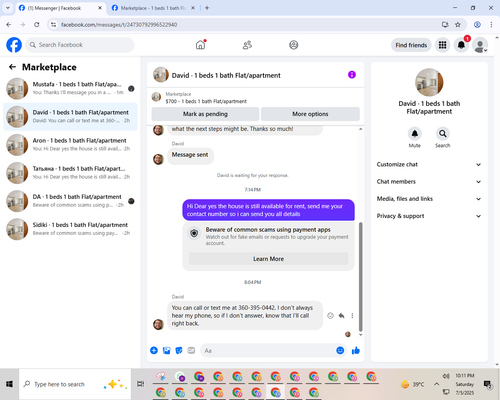The image size is (500, 400).
Task: Open the Татьяна 1 beds 1 bath conversation
Action: [70, 173]
